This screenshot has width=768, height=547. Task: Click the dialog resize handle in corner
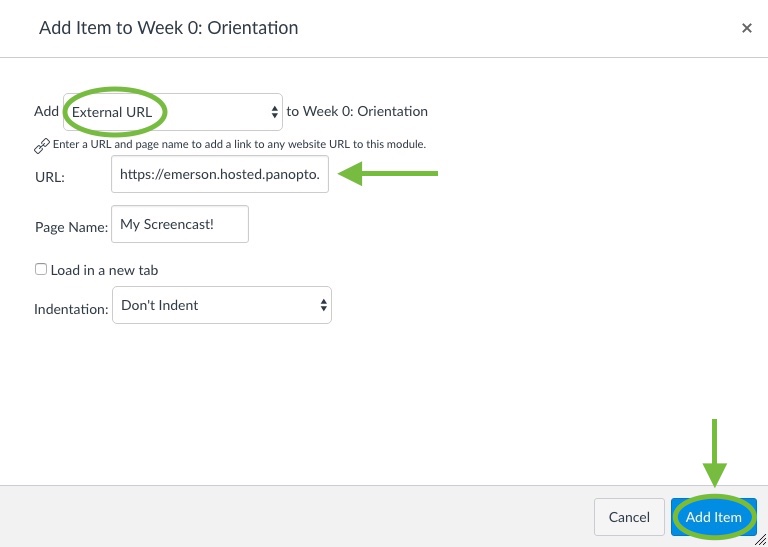click(761, 540)
